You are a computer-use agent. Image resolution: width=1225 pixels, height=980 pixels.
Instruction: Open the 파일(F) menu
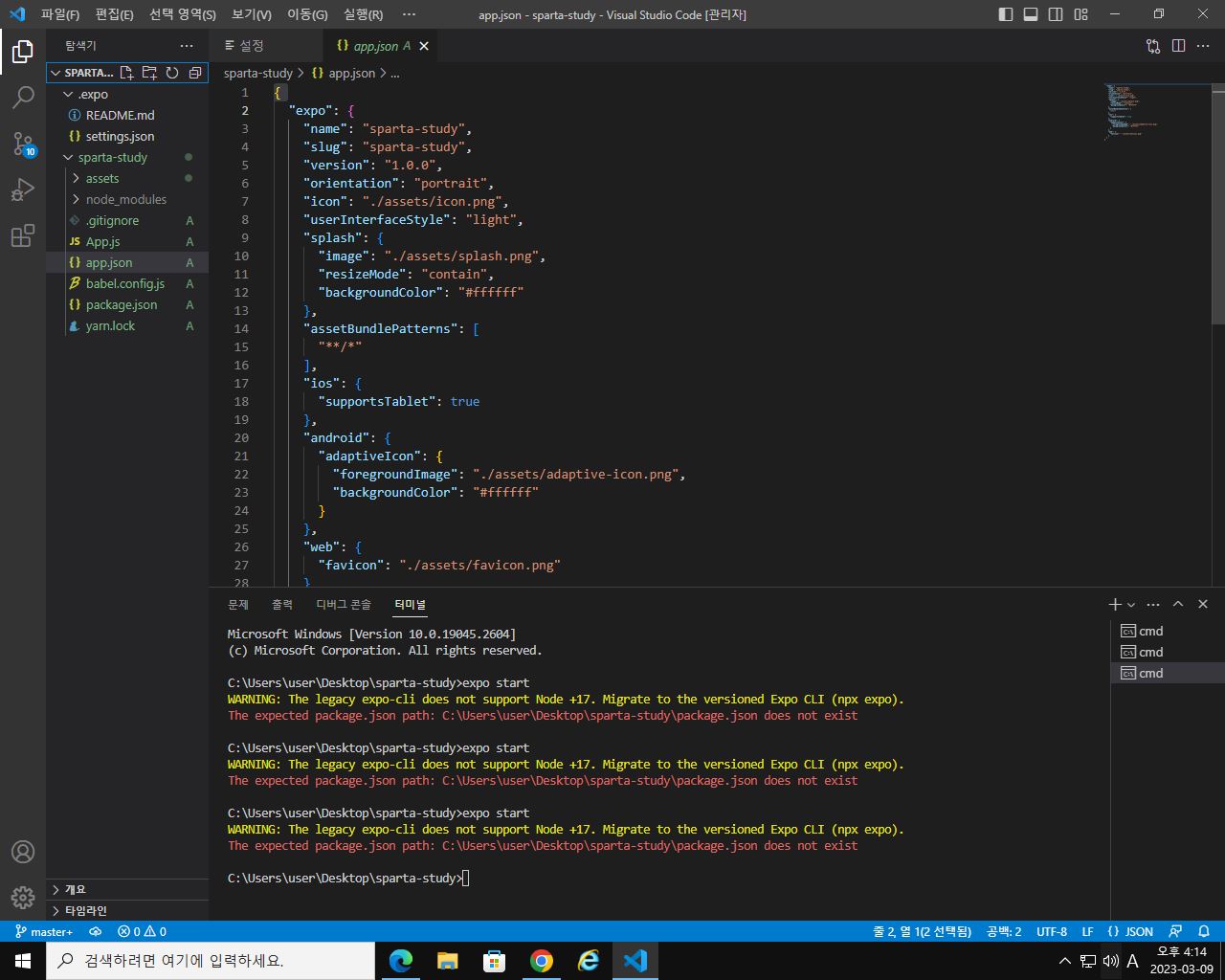point(60,14)
